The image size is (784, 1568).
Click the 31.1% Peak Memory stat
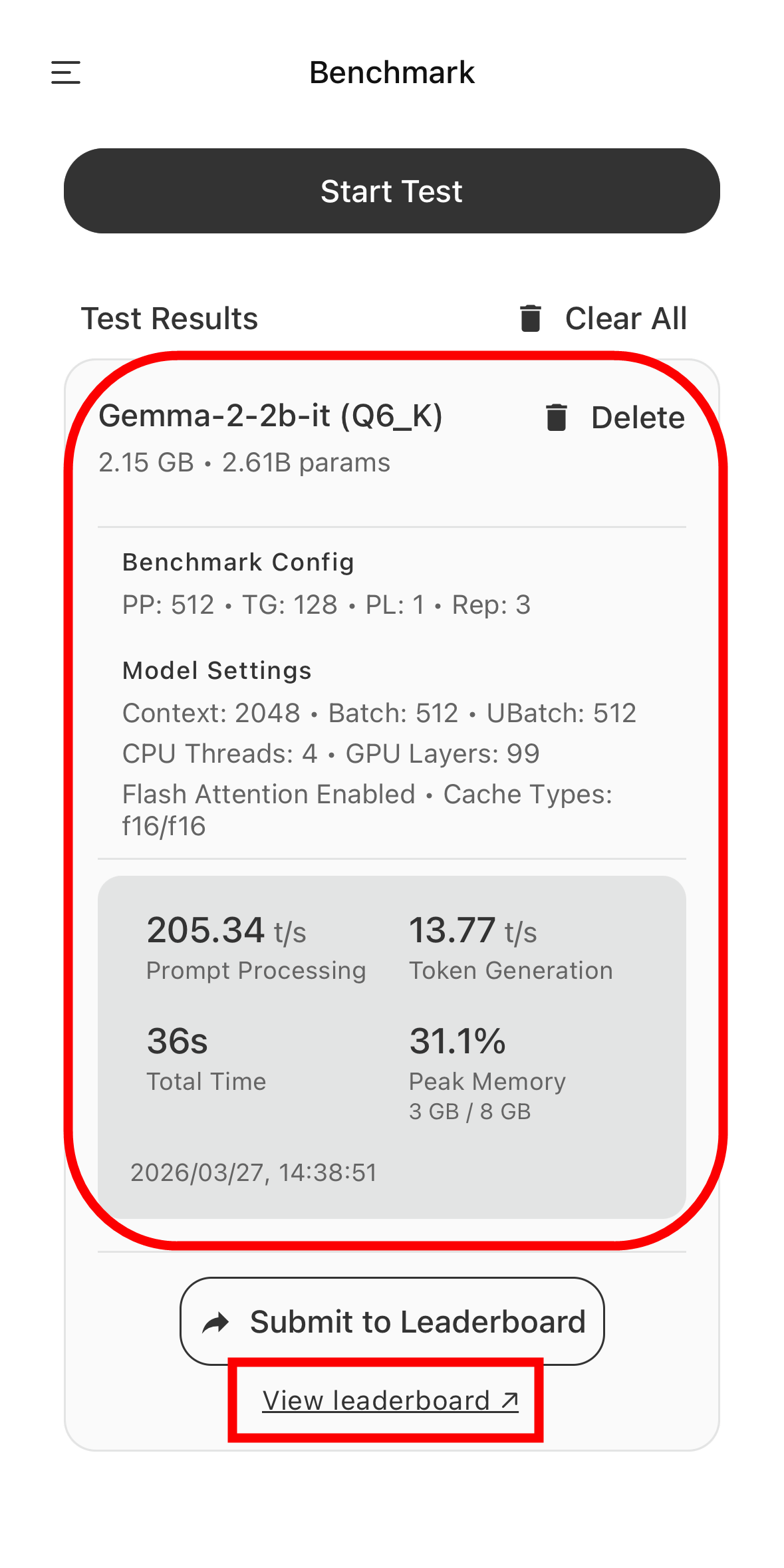tap(457, 1041)
